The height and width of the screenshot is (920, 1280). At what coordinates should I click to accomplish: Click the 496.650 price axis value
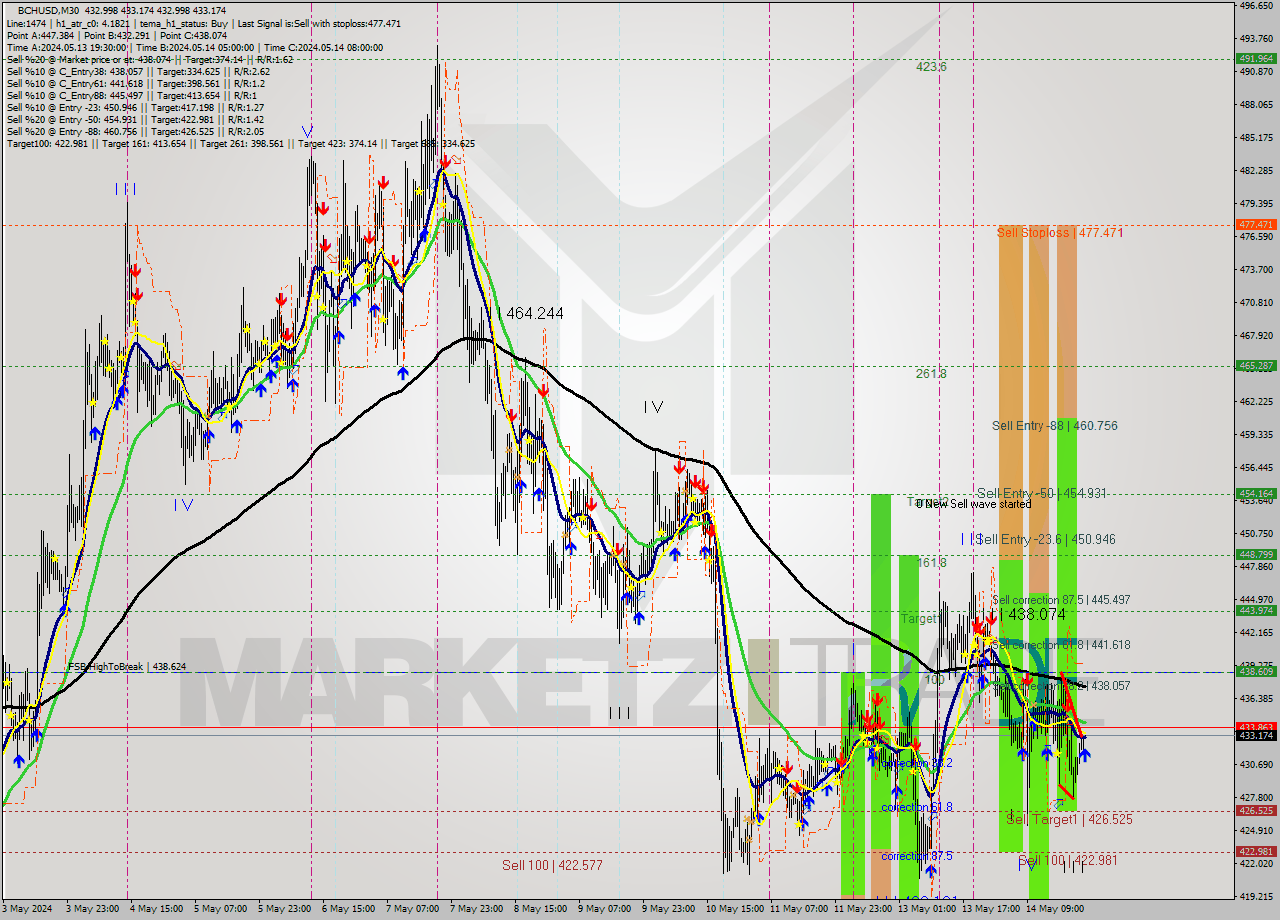(1256, 6)
